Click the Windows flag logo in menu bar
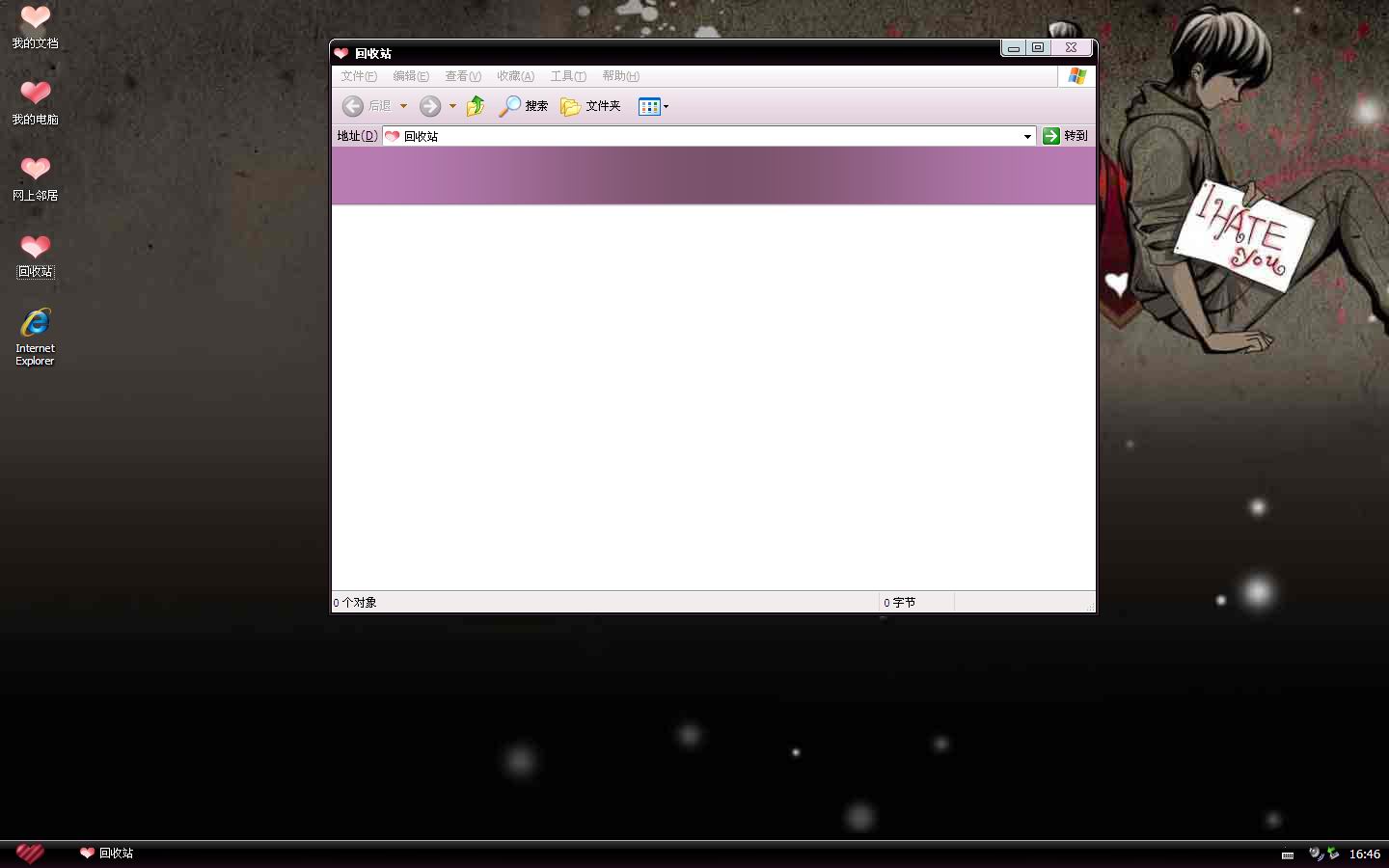 tap(1077, 76)
